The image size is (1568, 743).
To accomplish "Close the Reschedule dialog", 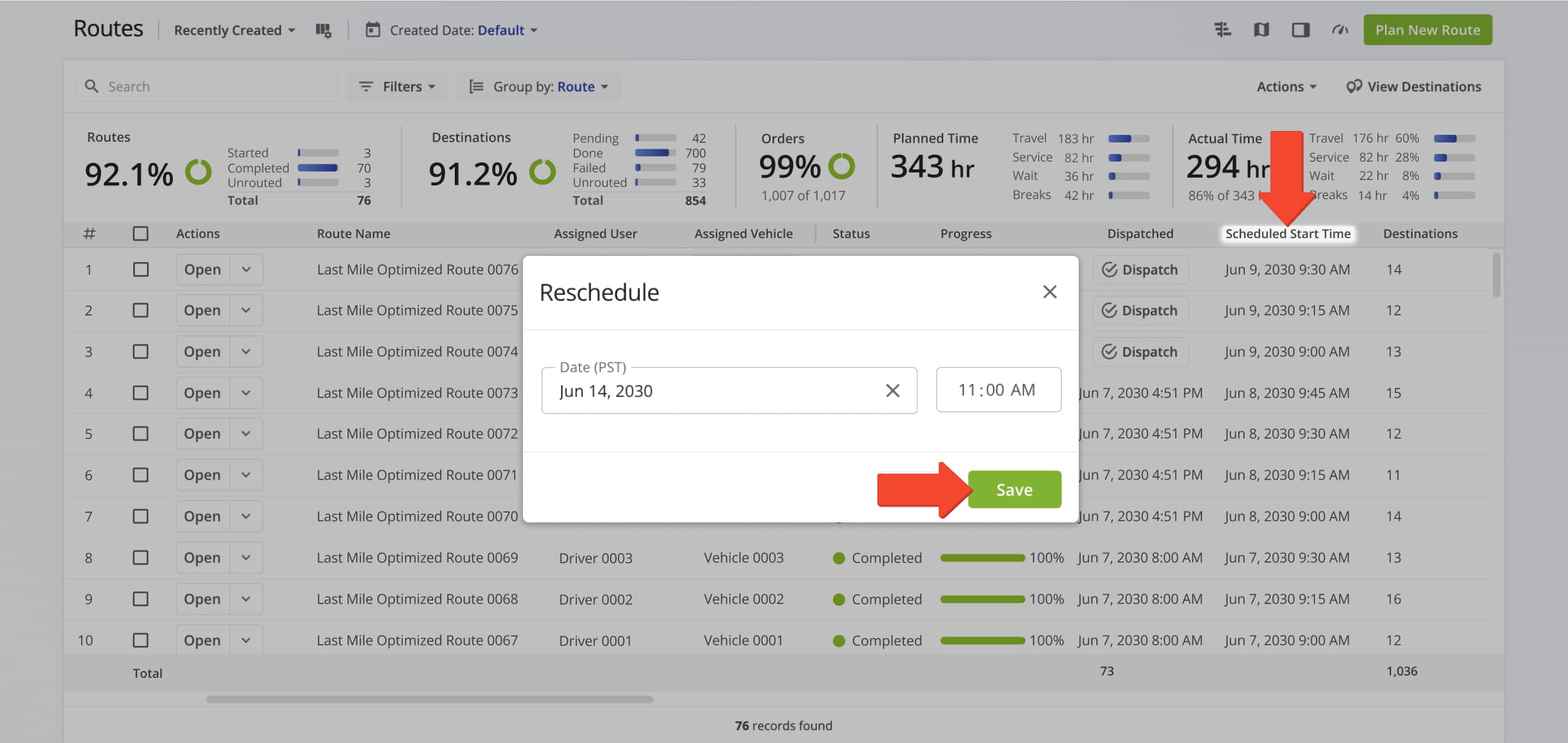I will [1049, 292].
